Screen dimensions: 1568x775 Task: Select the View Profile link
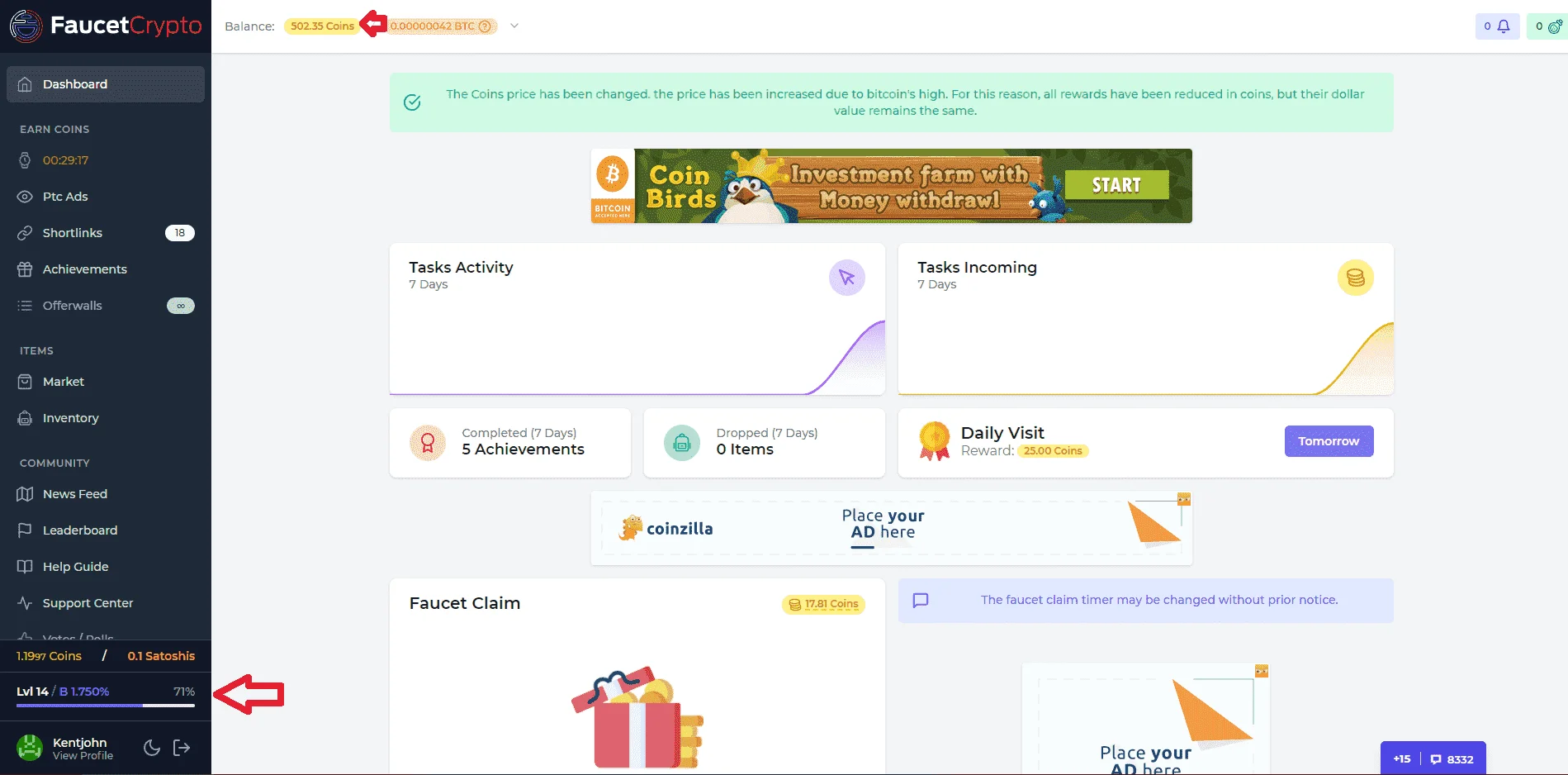click(x=83, y=756)
